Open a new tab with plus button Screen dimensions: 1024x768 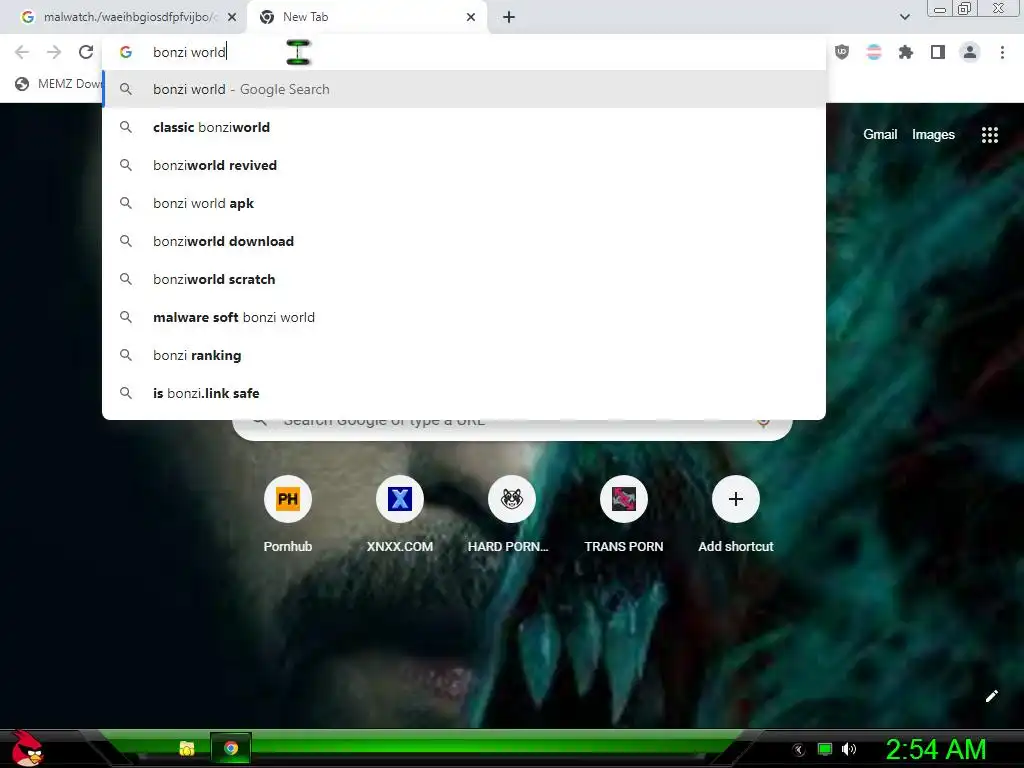pos(509,18)
